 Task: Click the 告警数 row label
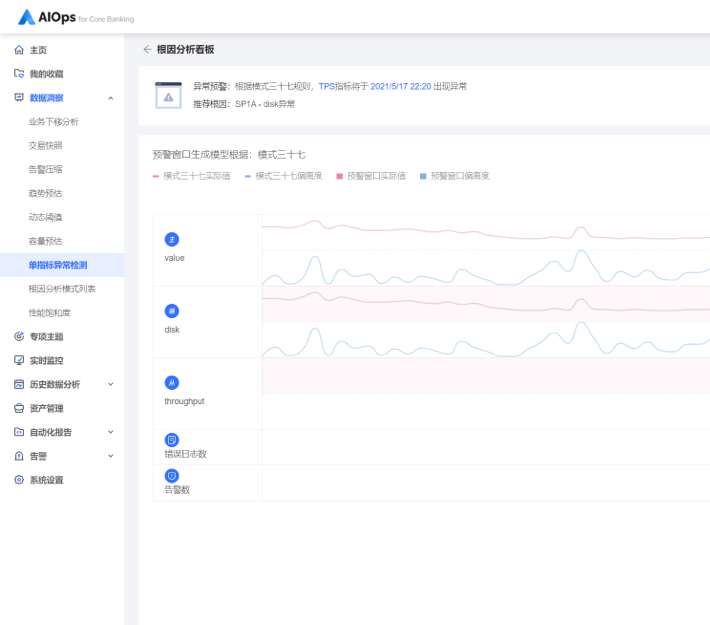click(x=177, y=490)
